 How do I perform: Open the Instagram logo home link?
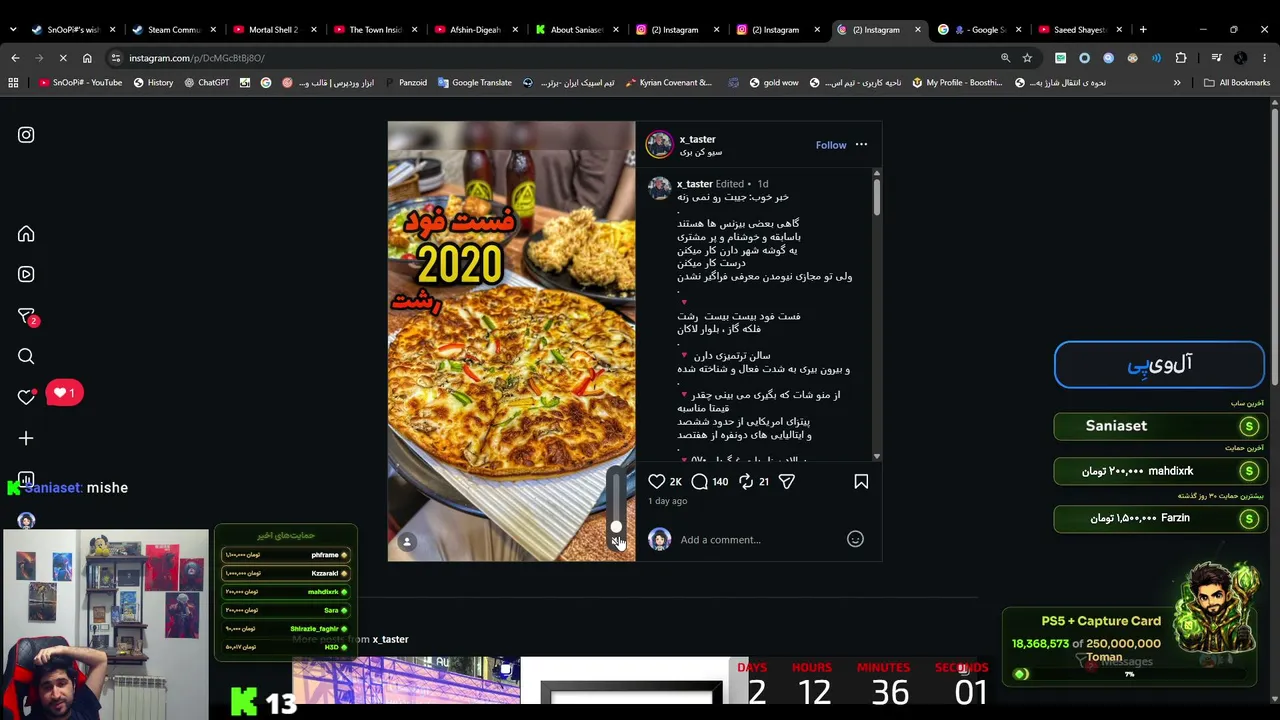[26, 135]
